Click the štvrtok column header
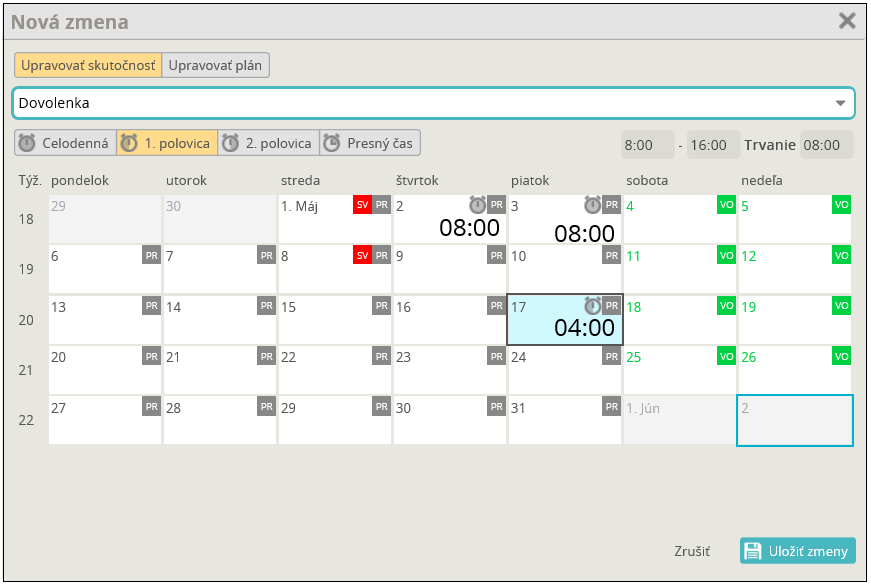The width and height of the screenshot is (871, 587). pyautogui.click(x=417, y=180)
